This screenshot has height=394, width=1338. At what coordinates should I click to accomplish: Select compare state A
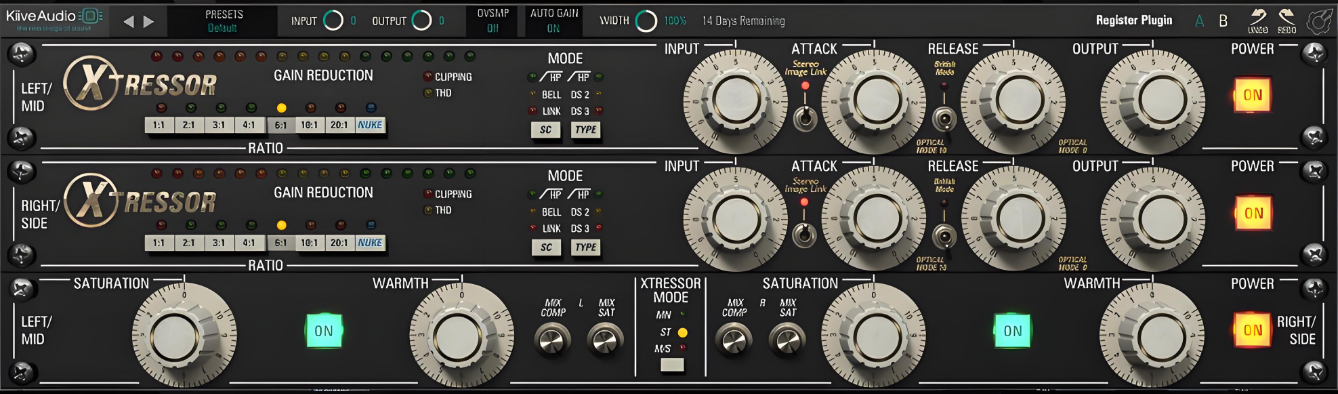coord(1200,21)
